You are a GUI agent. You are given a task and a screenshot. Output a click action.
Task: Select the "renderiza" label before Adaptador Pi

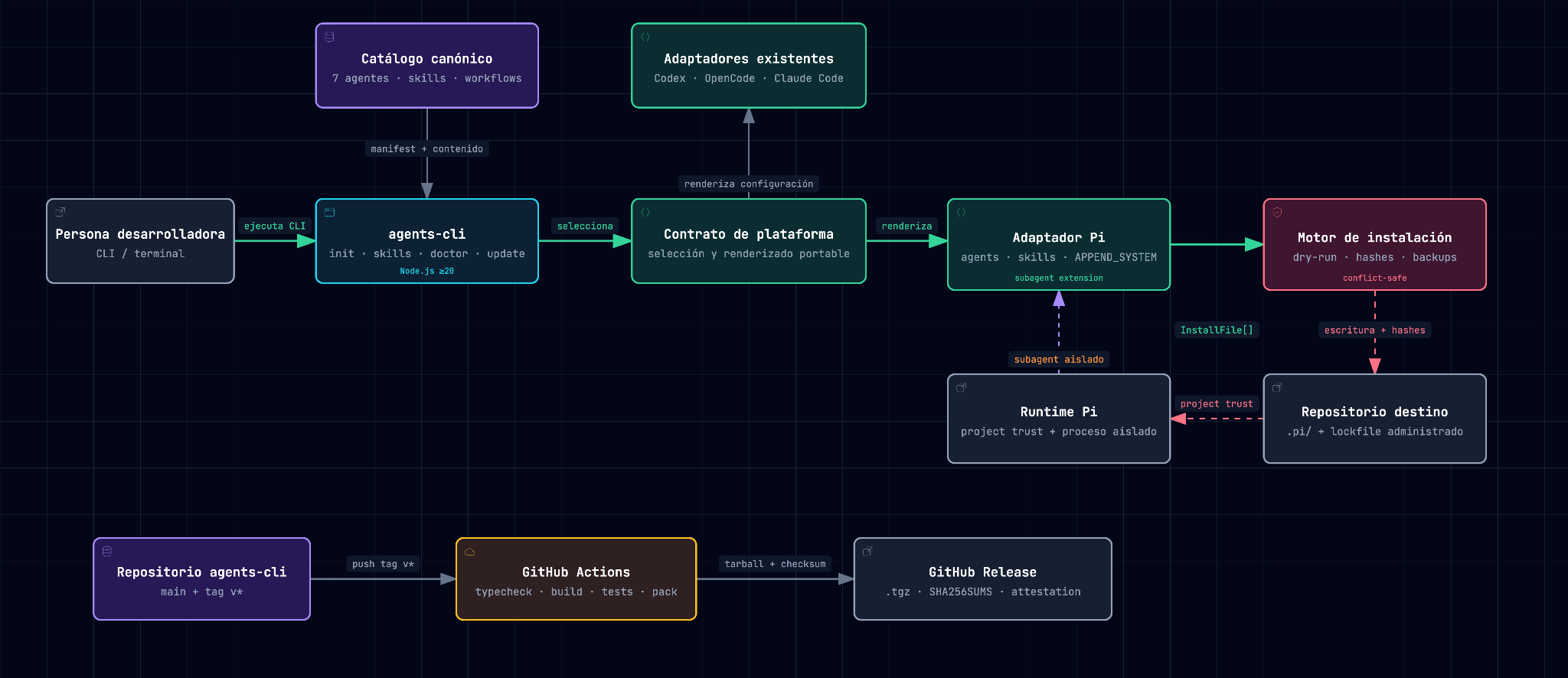click(x=906, y=226)
